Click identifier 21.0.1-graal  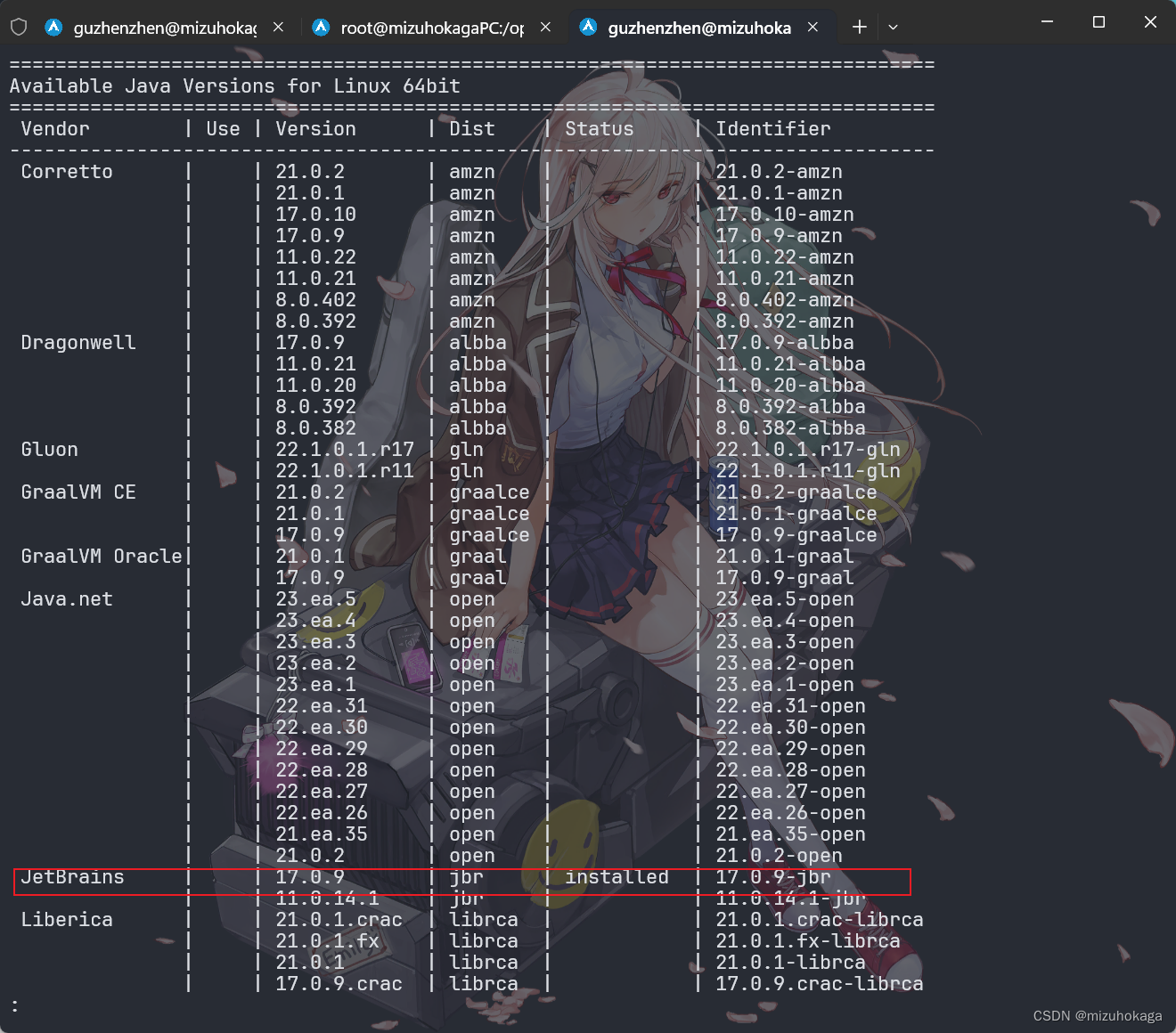(x=785, y=557)
